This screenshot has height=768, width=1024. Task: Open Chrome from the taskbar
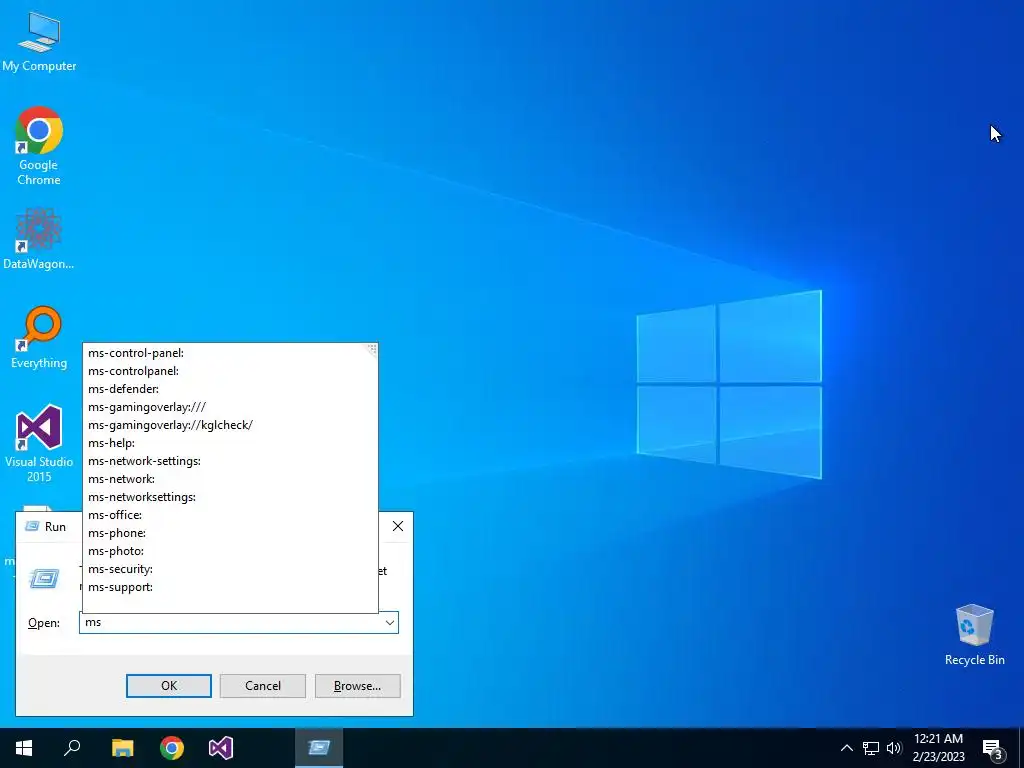pyautogui.click(x=172, y=748)
